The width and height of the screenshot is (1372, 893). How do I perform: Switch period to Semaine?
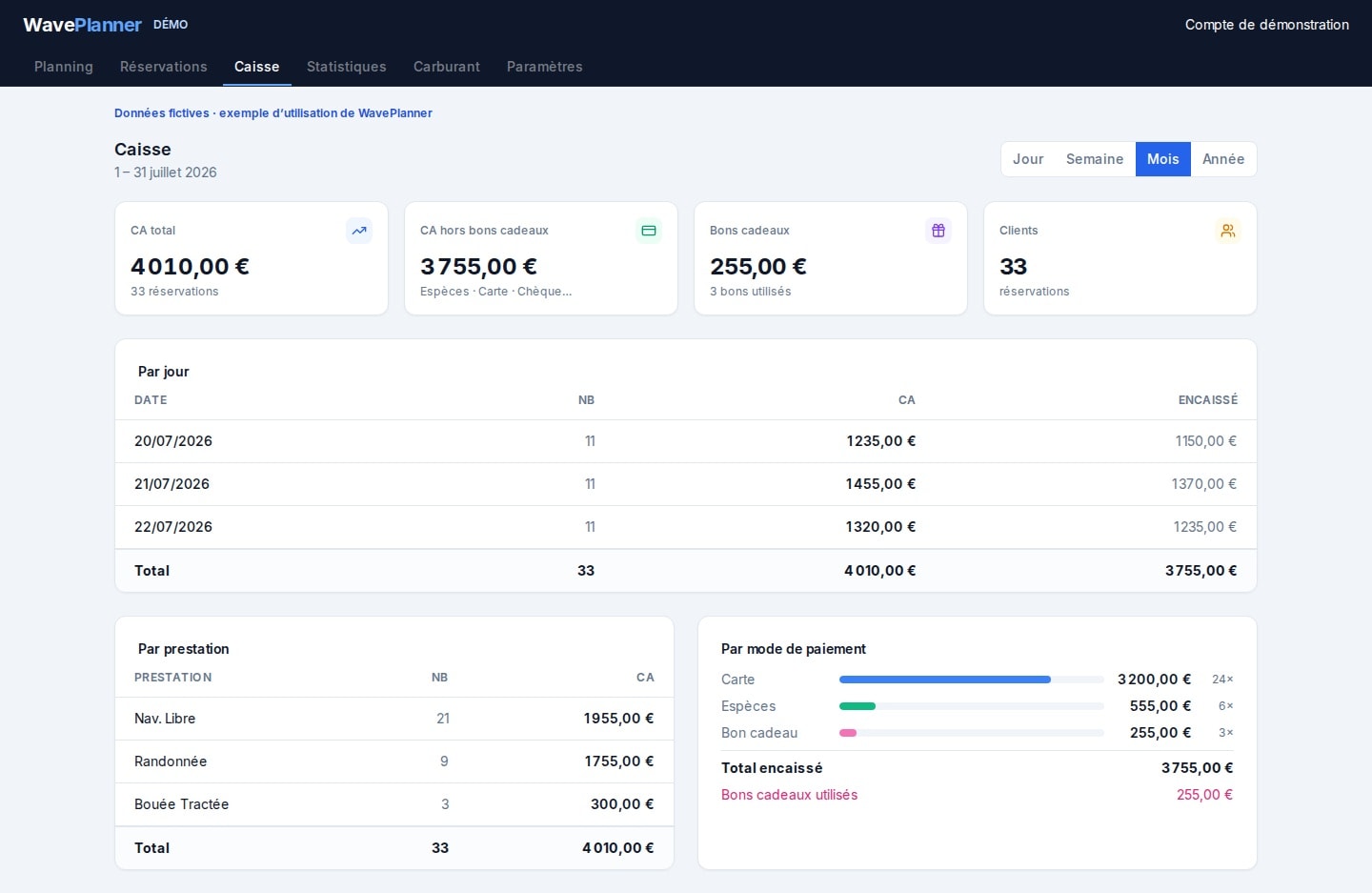[1095, 159]
